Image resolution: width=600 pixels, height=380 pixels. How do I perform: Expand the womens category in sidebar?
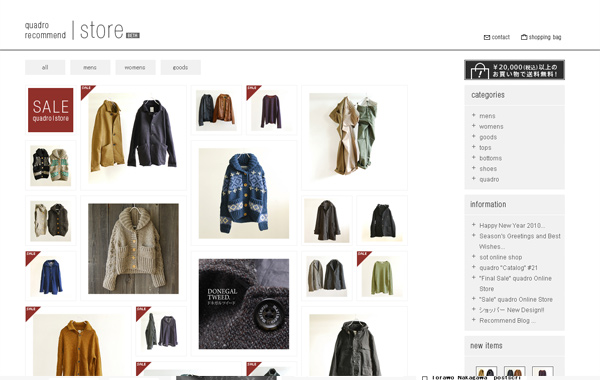tap(491, 126)
